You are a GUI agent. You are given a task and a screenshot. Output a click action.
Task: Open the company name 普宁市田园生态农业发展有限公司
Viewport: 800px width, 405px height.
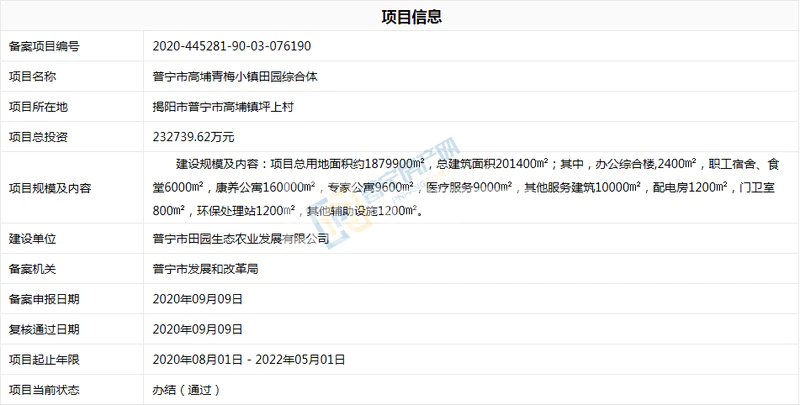[241, 239]
